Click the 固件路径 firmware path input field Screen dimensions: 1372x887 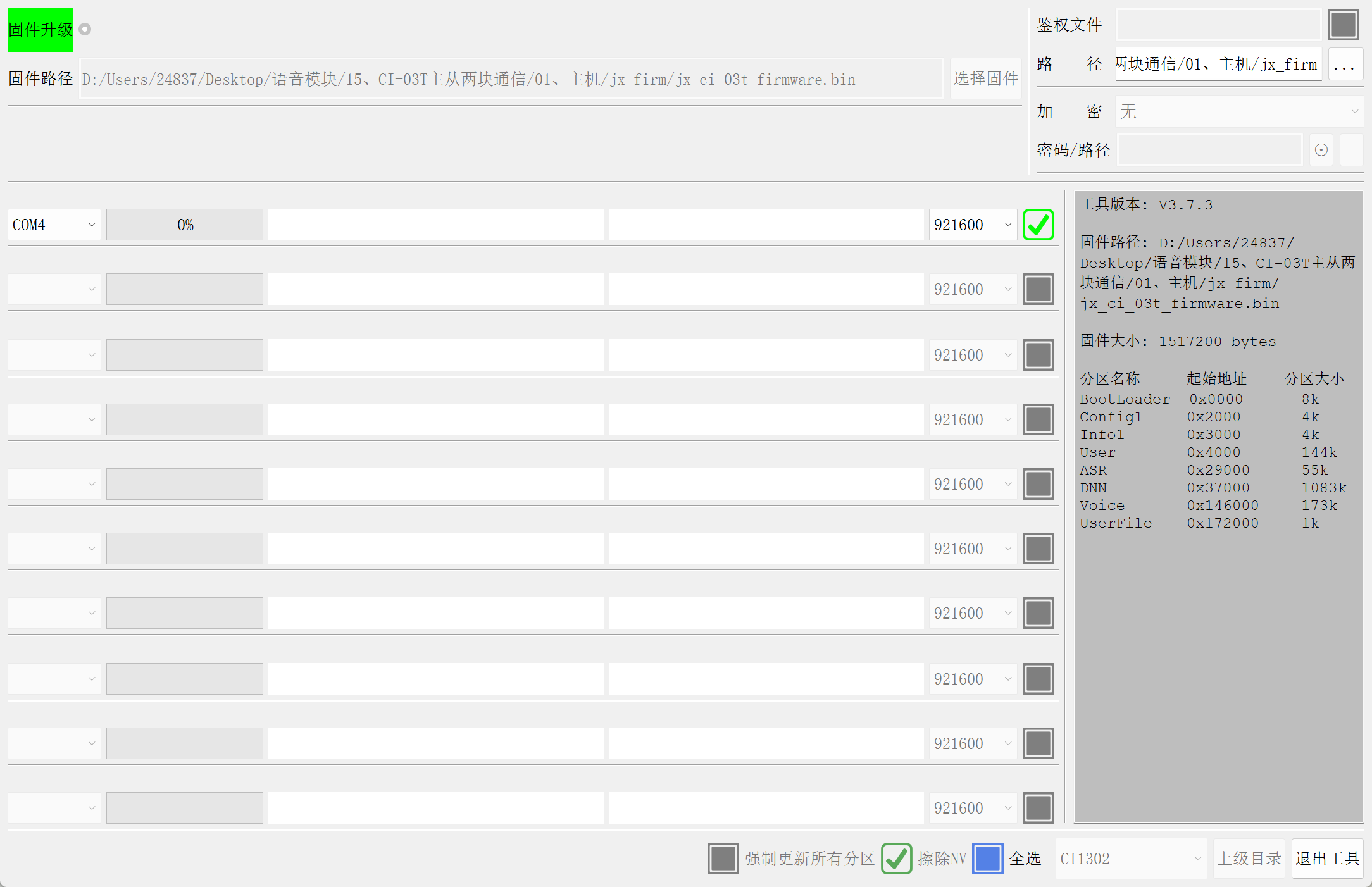pos(506,78)
